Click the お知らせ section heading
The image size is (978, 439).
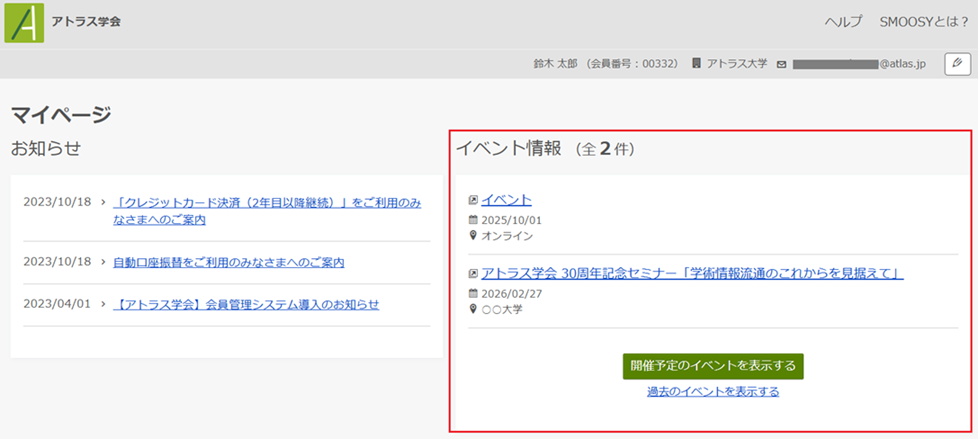point(46,148)
